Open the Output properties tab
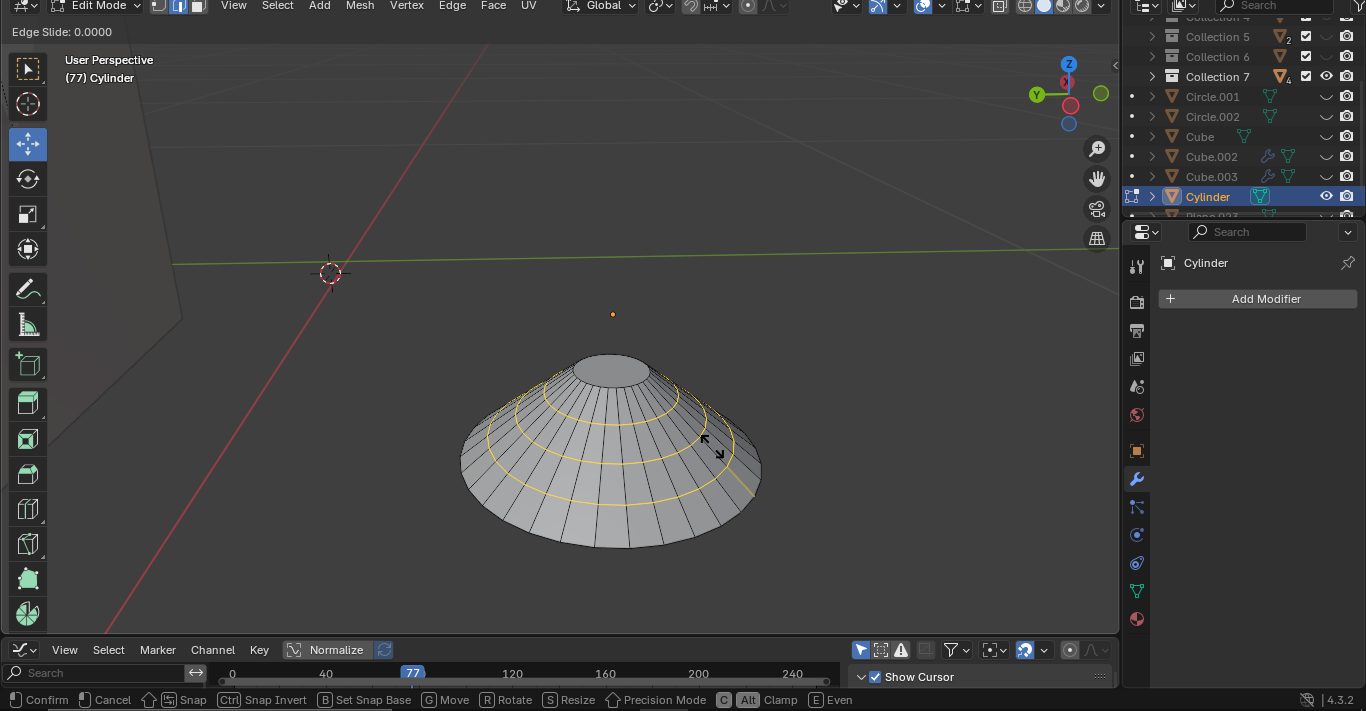 [x=1137, y=330]
